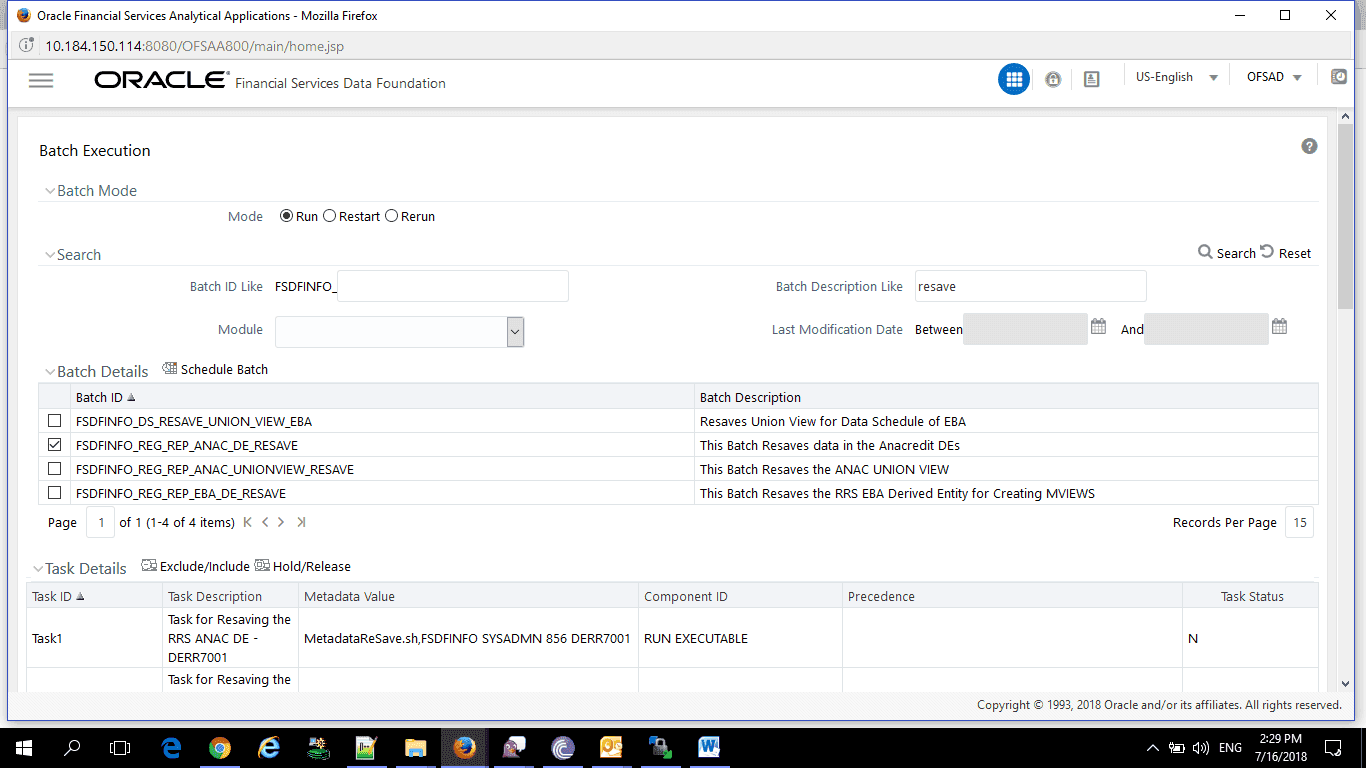Go to previous page of batch list

tap(265, 522)
